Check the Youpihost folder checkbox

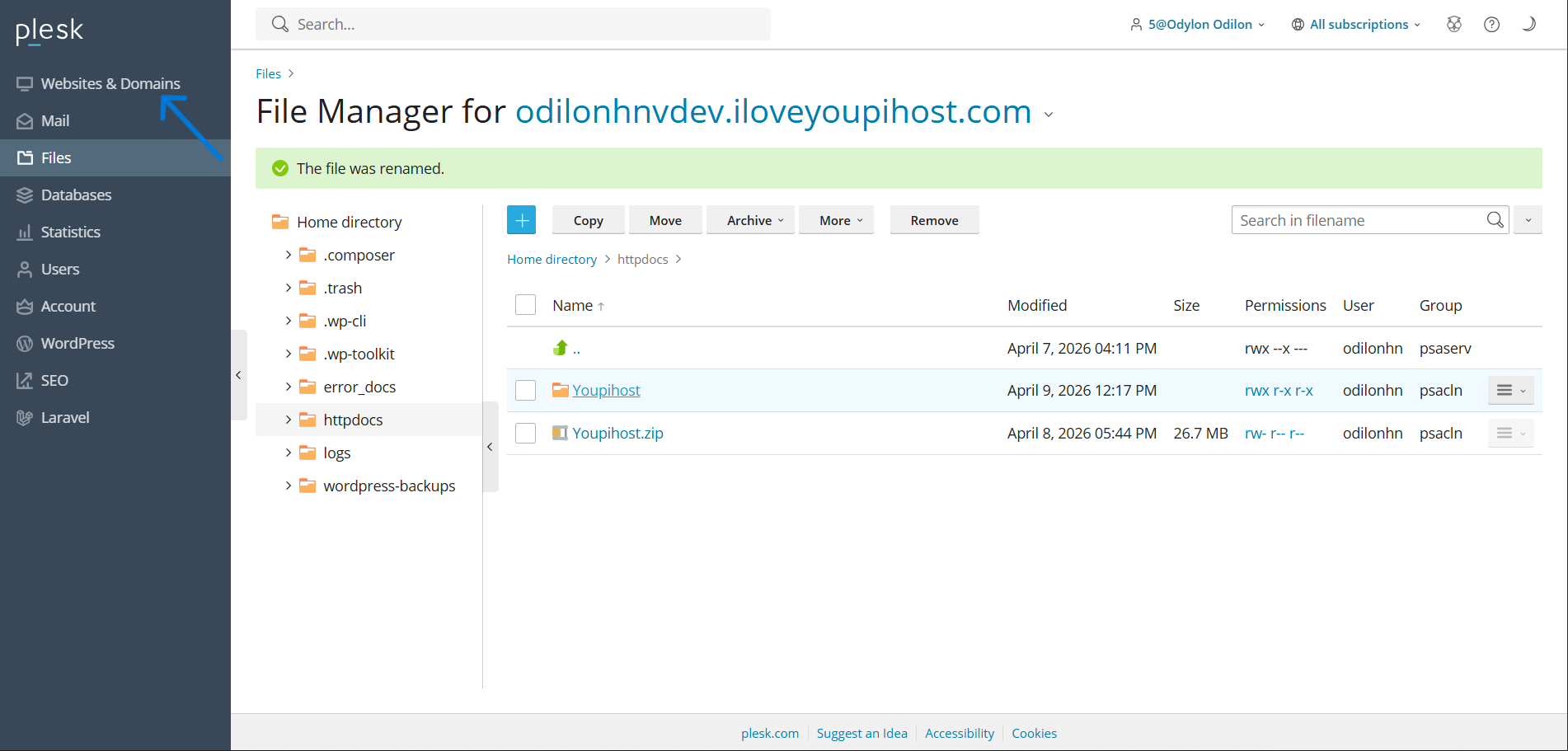click(525, 390)
